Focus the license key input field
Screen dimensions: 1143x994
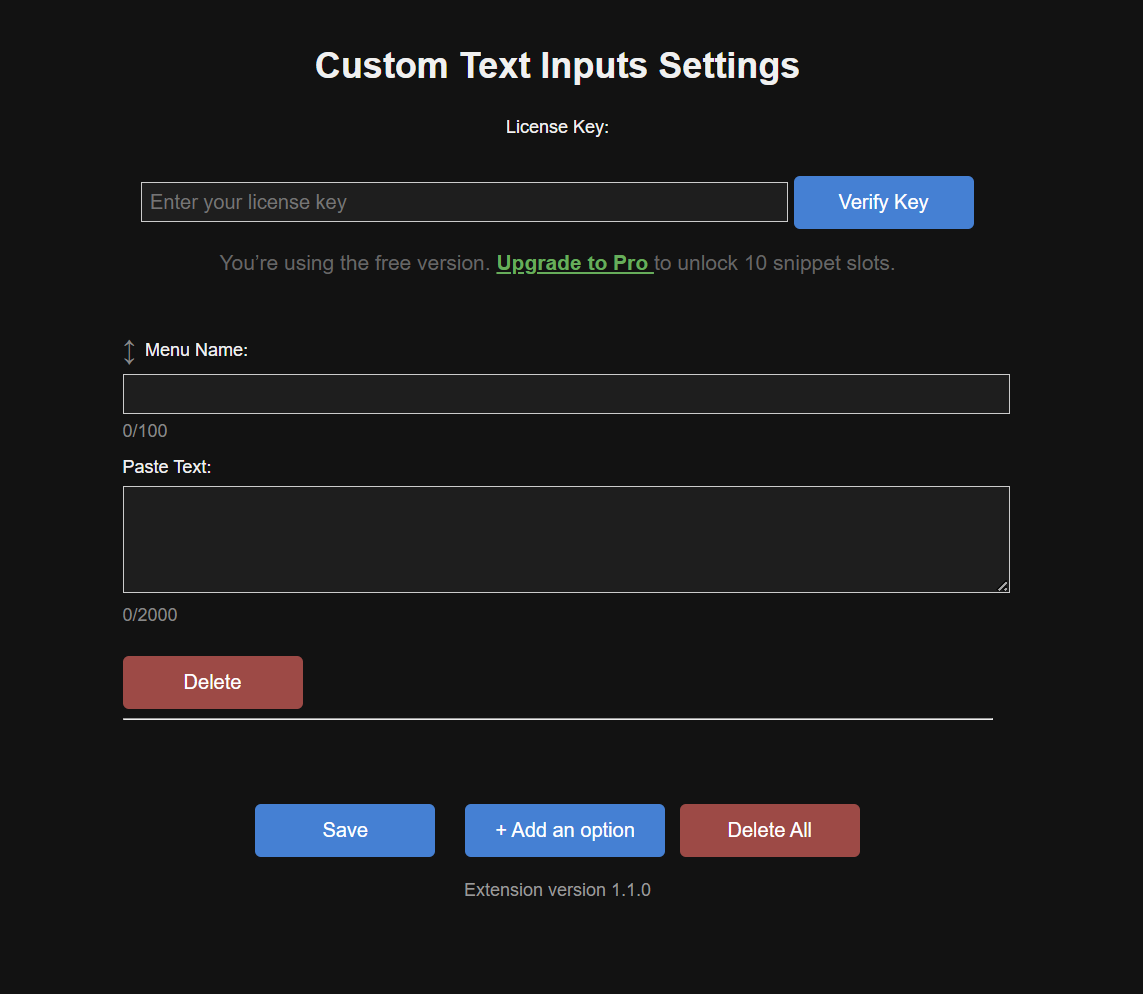click(x=464, y=202)
